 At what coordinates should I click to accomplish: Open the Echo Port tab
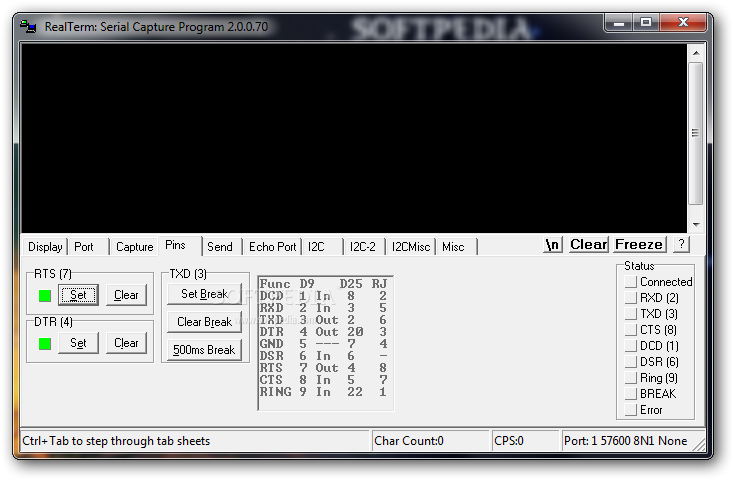click(x=272, y=247)
